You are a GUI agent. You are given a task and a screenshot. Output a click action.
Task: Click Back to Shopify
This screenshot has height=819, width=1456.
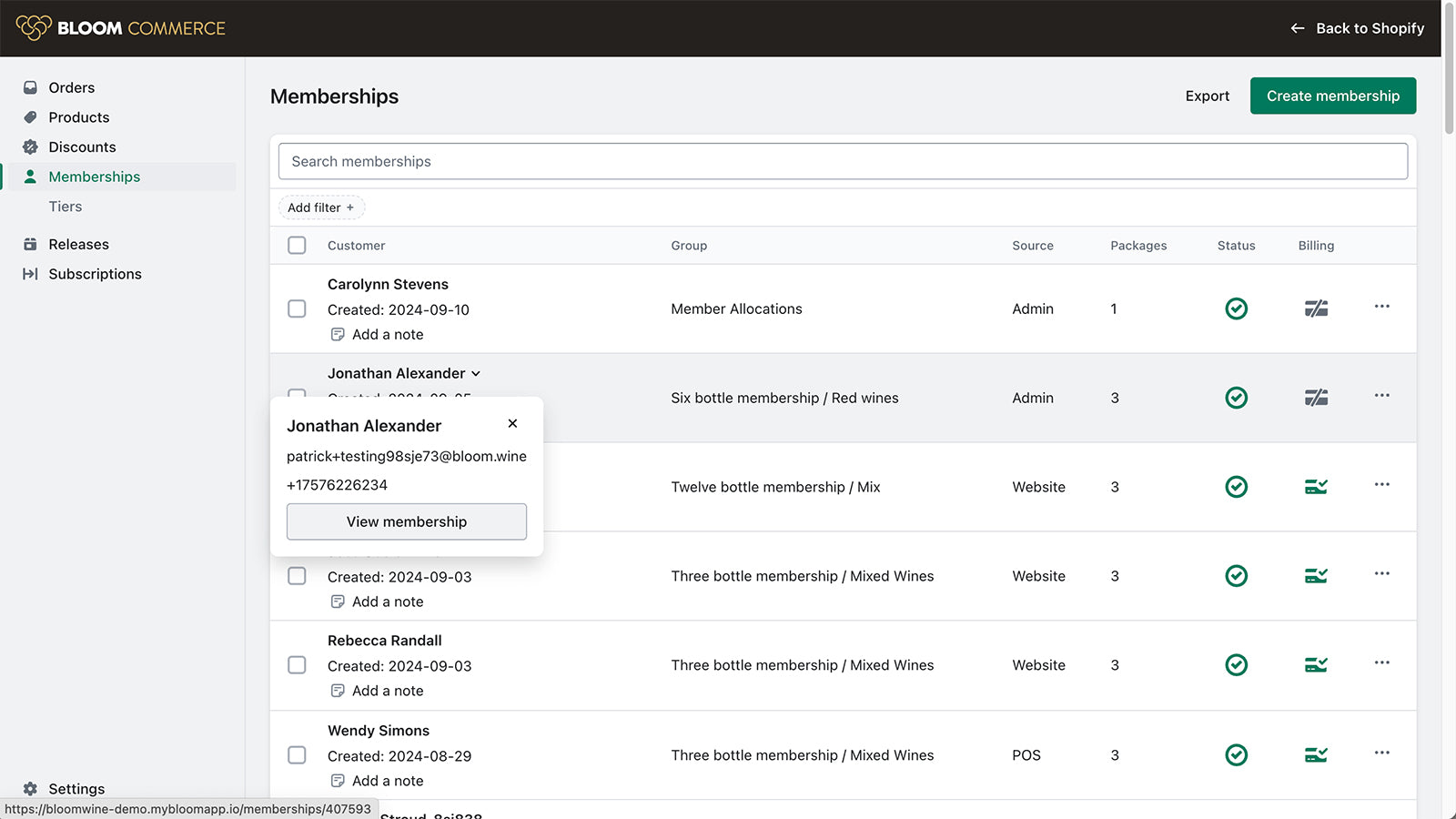(1356, 27)
